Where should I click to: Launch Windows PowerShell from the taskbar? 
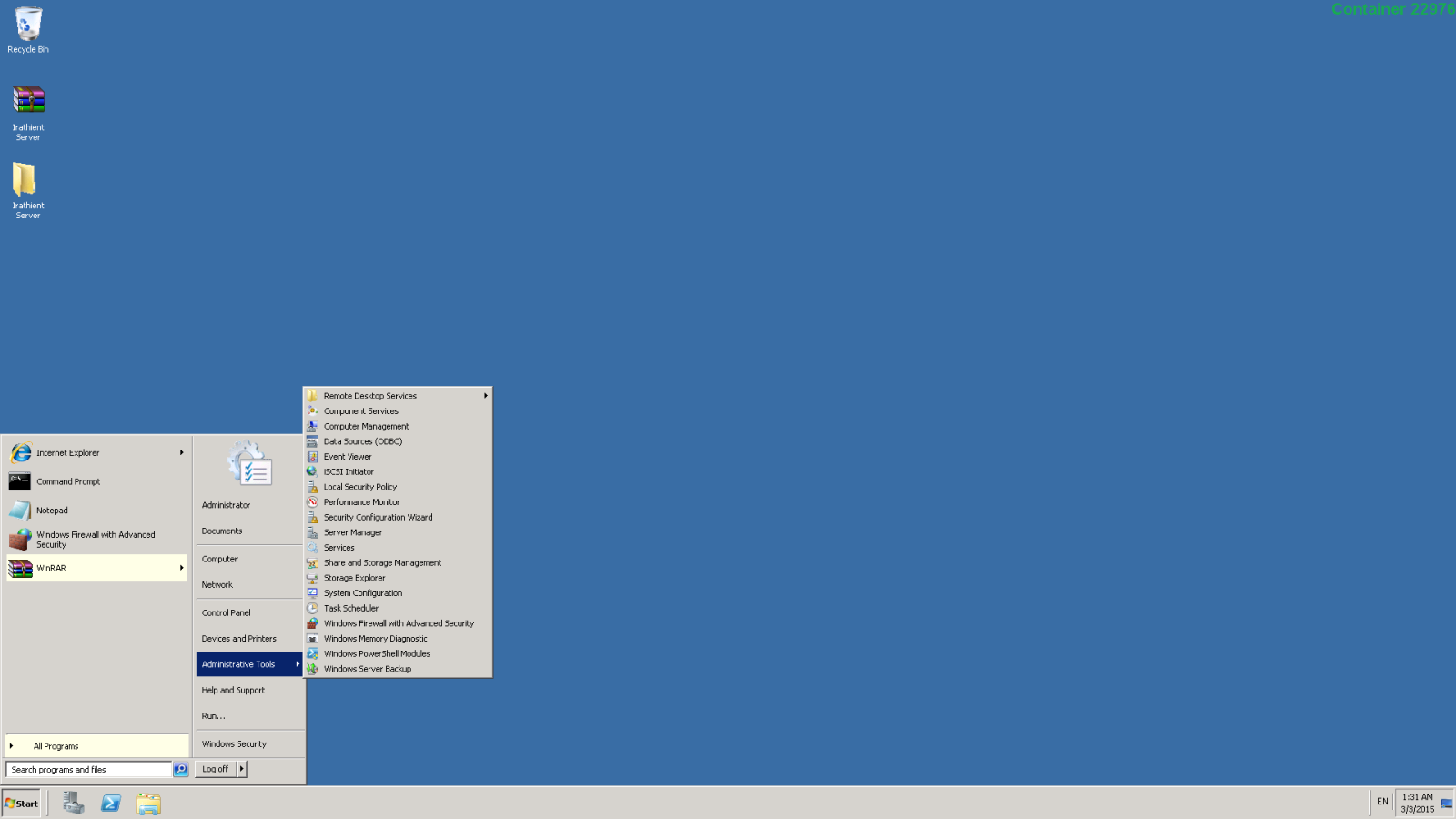(x=111, y=803)
